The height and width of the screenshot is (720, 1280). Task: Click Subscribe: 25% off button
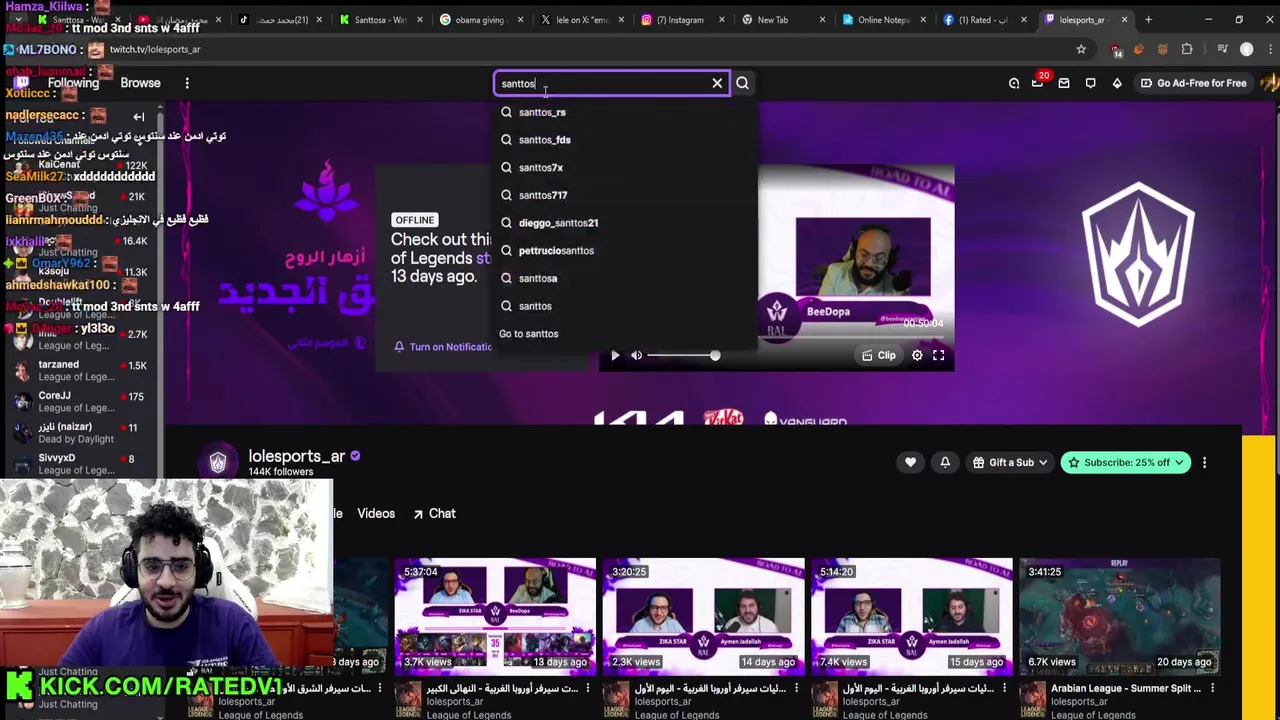click(x=1126, y=462)
